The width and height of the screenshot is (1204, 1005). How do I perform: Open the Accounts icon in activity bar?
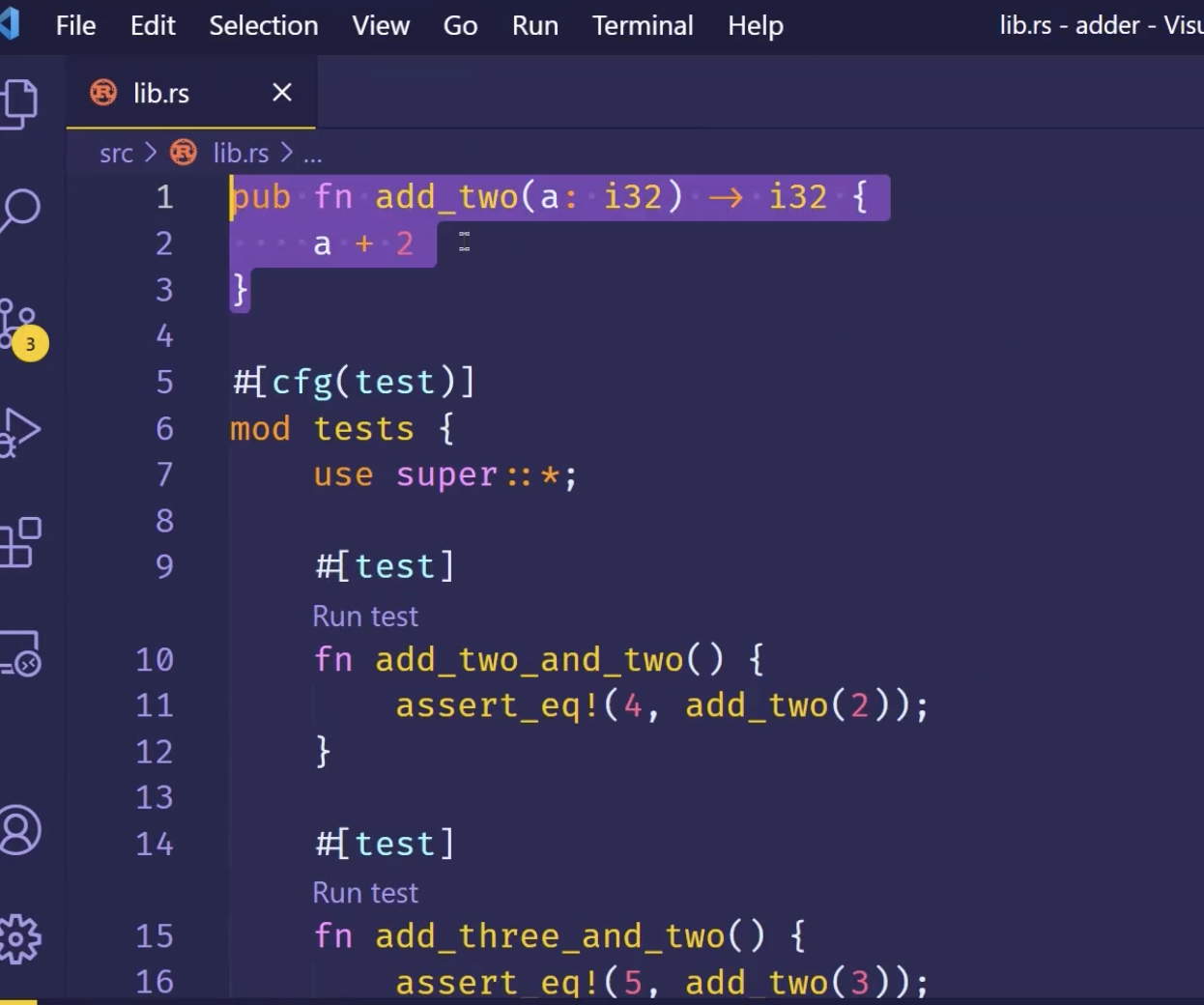[19, 830]
